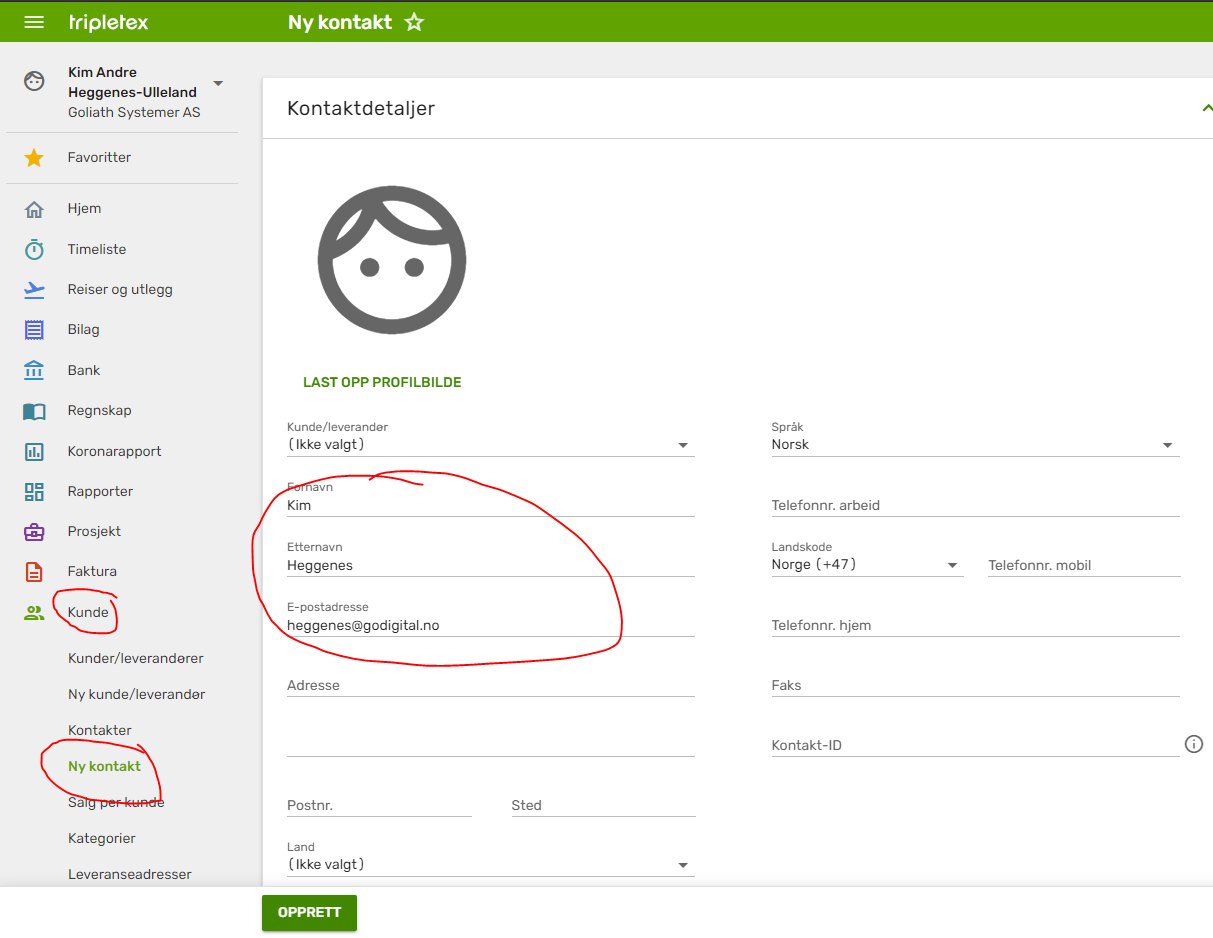Open the Faktura document icon

click(x=34, y=571)
